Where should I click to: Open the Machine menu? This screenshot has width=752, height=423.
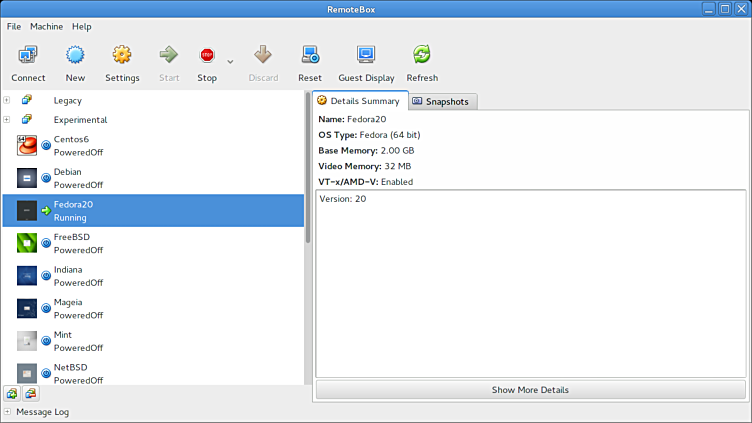(46, 26)
